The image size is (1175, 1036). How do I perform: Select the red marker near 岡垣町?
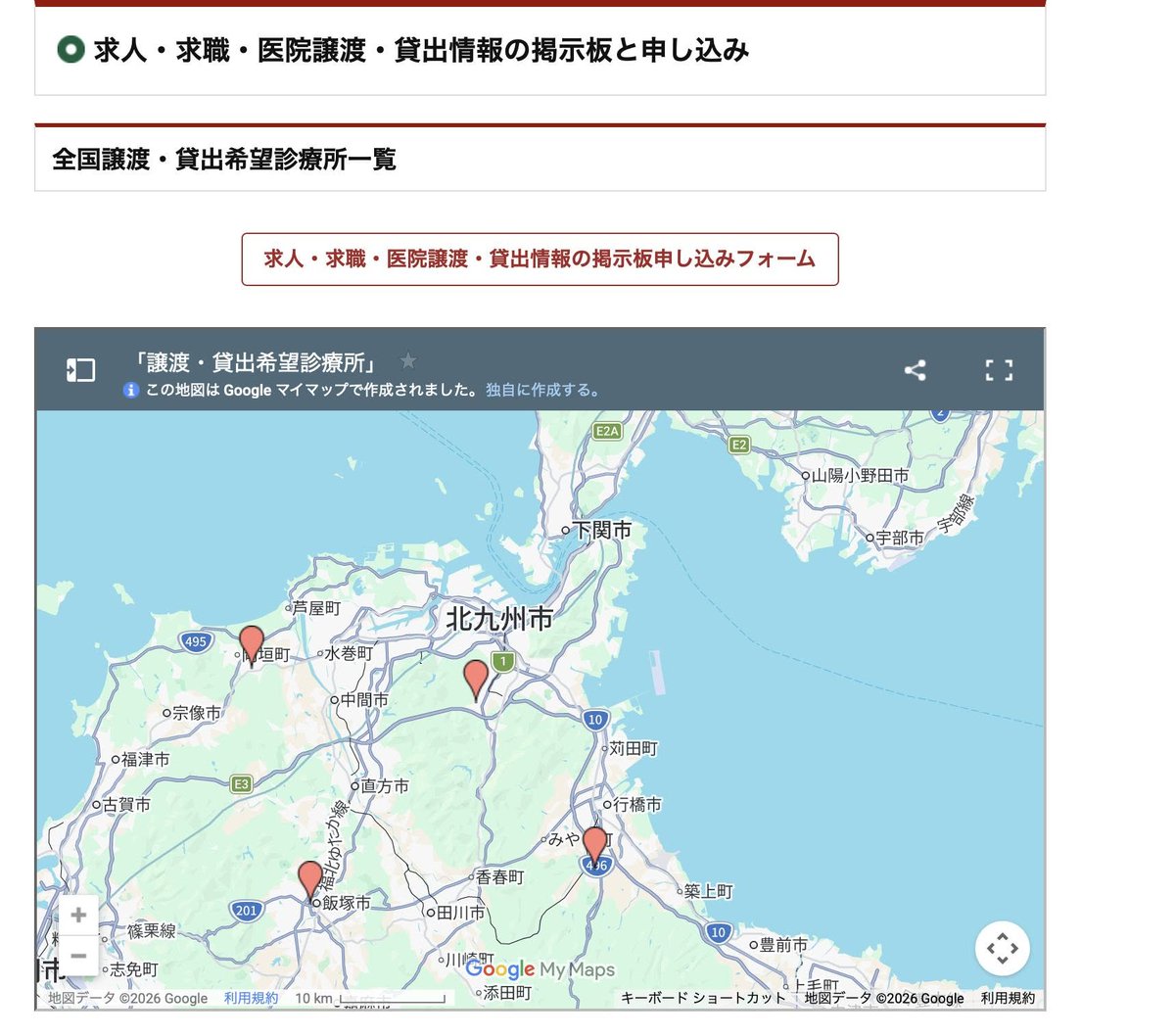tap(252, 645)
